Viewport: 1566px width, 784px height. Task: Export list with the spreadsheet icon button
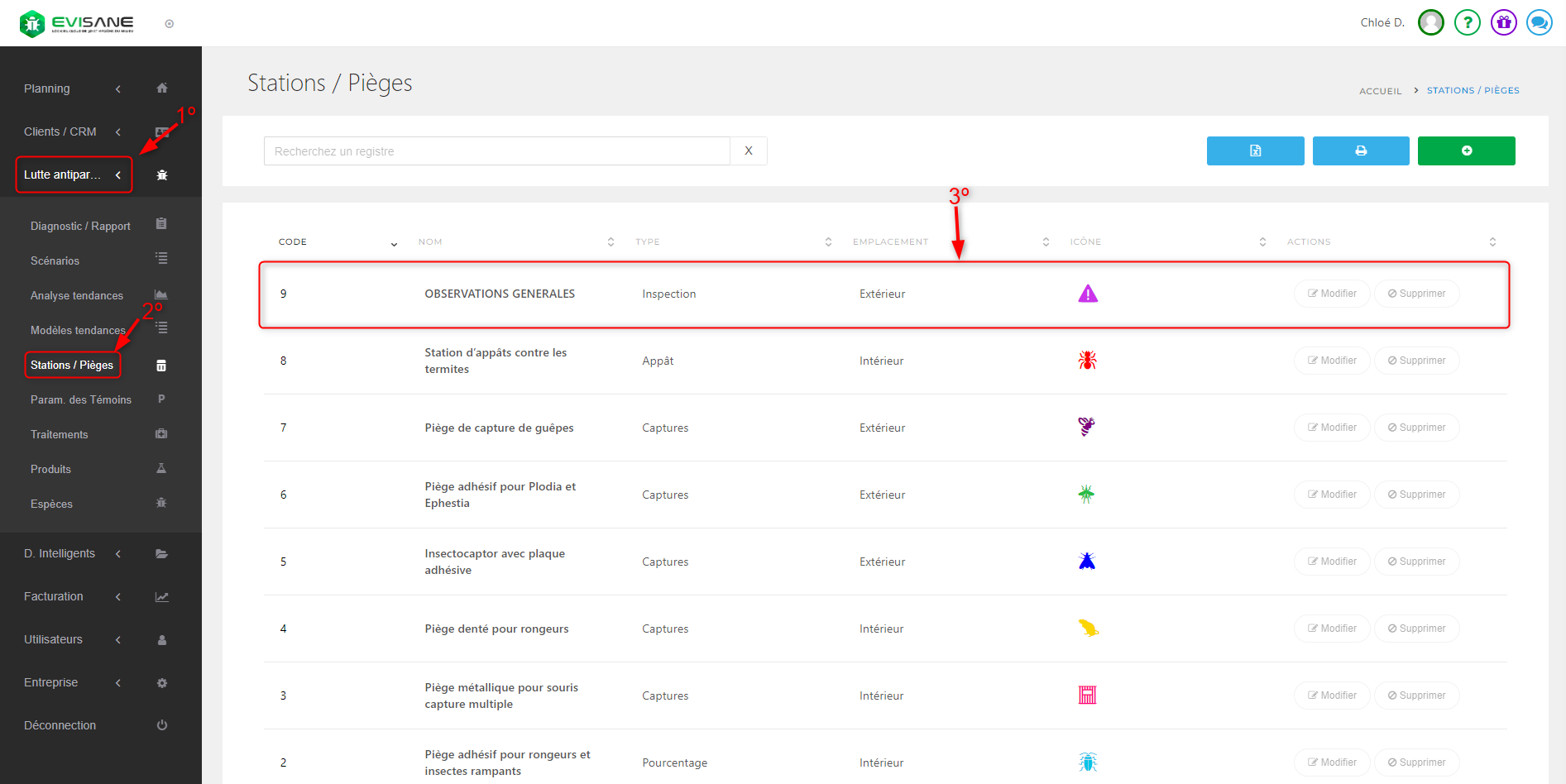[1255, 151]
